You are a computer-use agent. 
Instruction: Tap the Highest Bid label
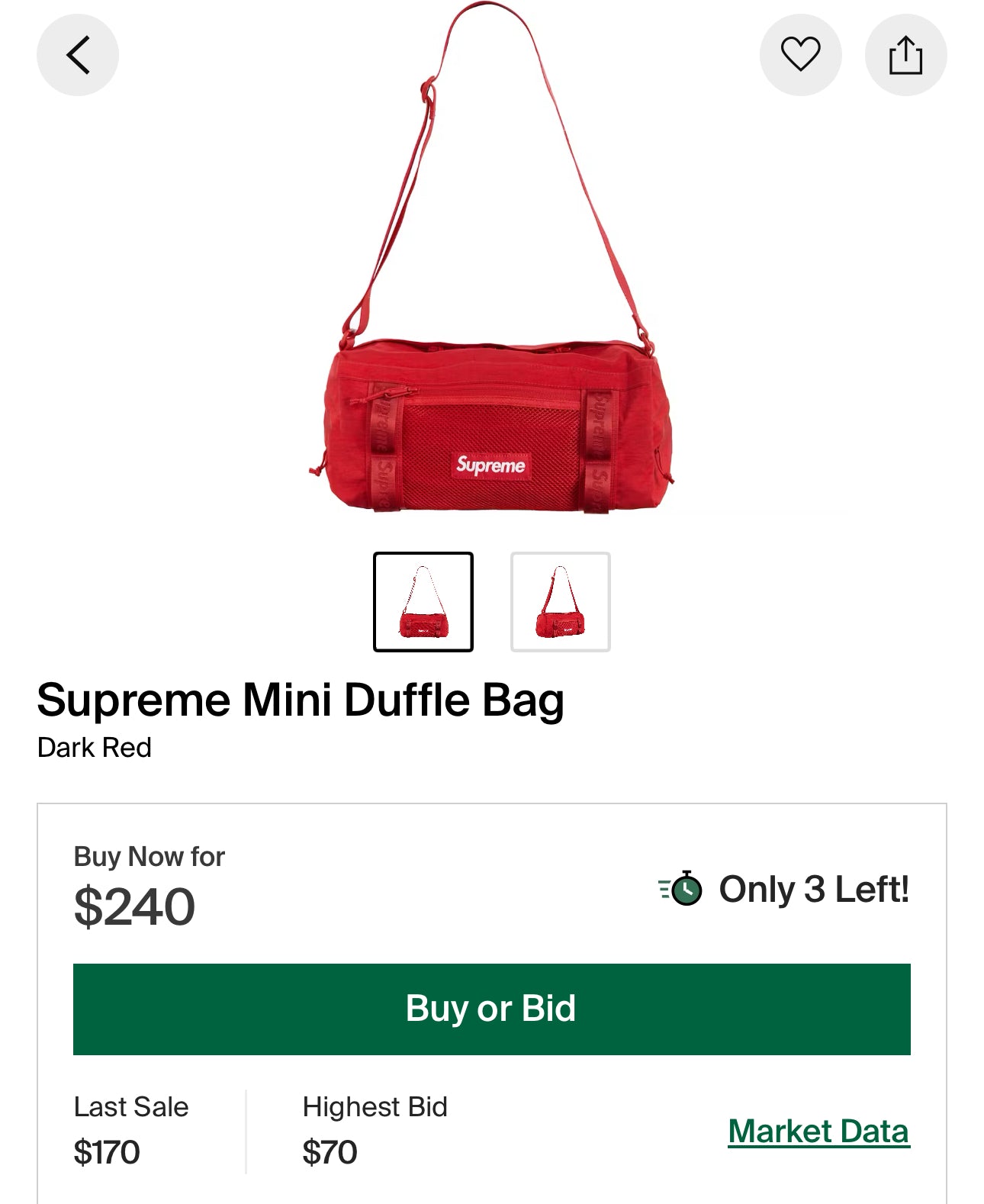[x=375, y=1106]
